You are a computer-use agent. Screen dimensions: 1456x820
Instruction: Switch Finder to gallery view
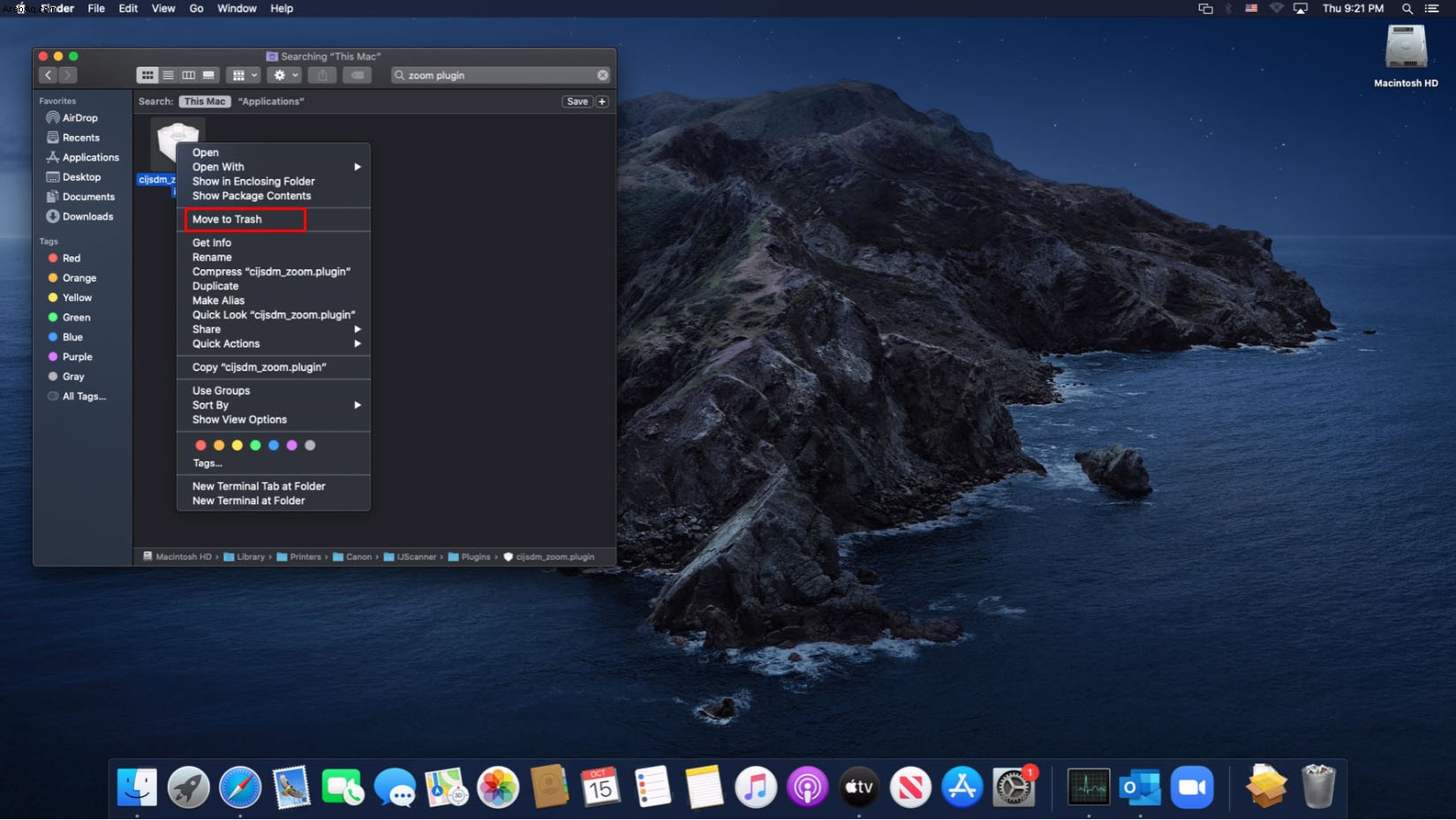coord(208,75)
